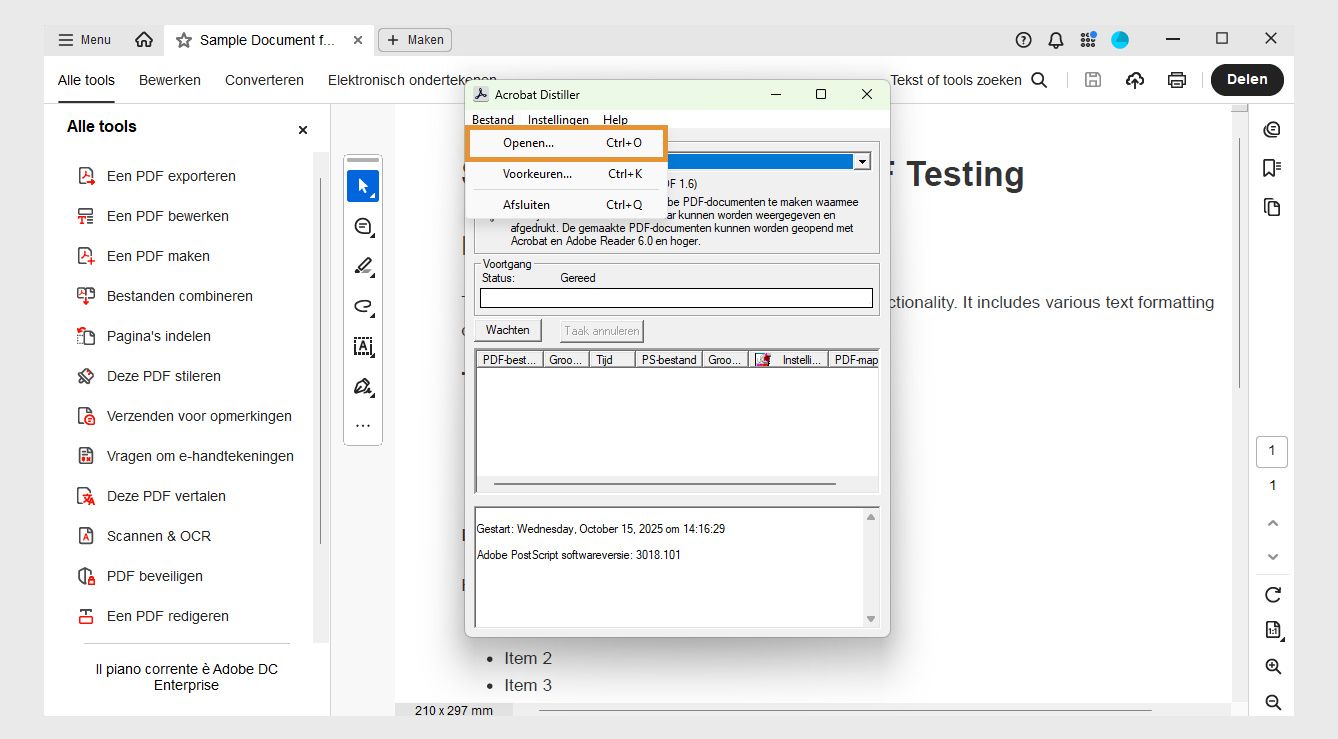Click the search magnifier icon
This screenshot has height=739, width=1338.
pyautogui.click(x=1039, y=80)
